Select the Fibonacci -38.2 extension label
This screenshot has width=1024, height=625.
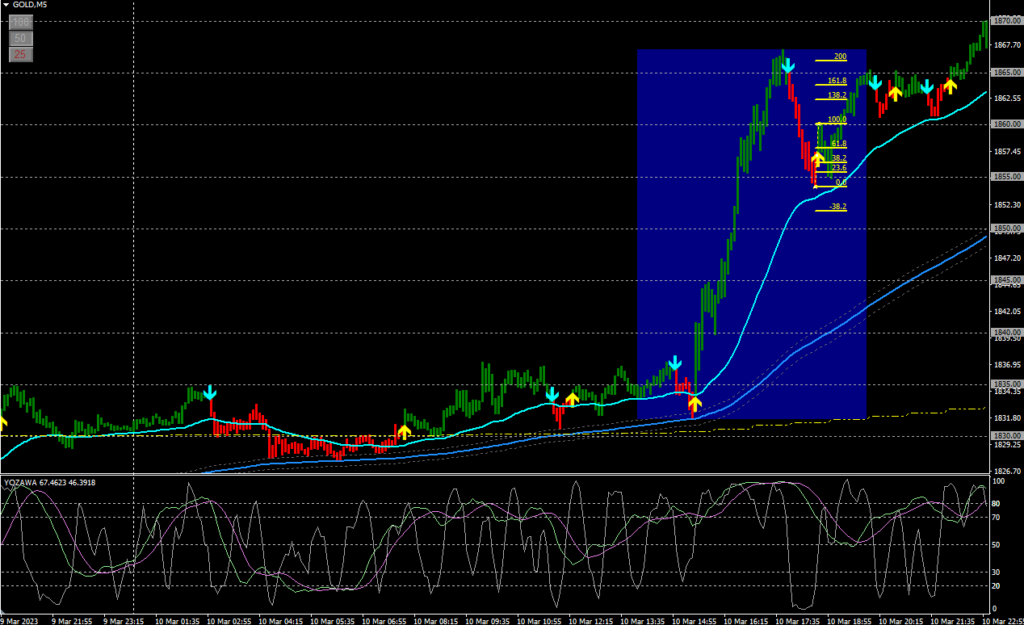pos(838,206)
